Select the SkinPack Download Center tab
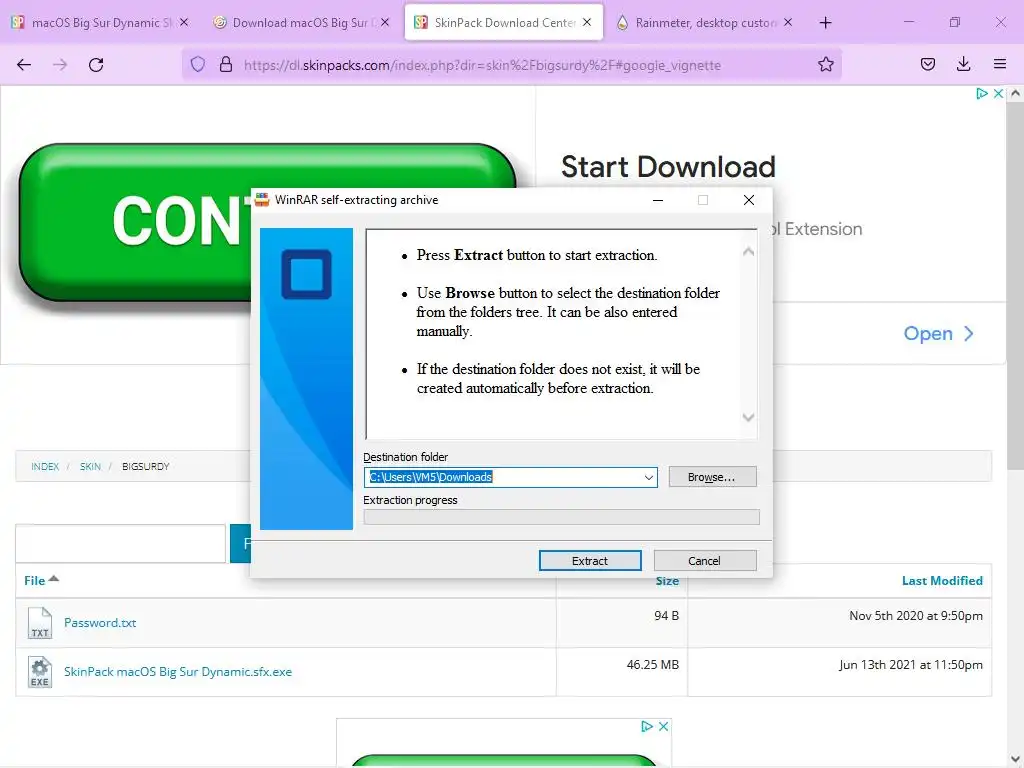Screen dimensions: 1024x768 tap(504, 23)
